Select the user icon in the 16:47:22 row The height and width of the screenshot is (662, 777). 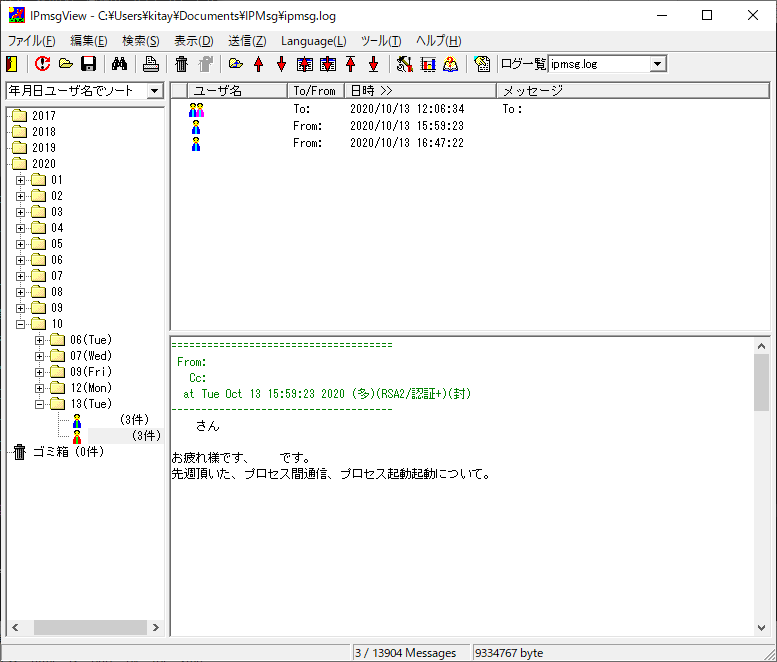point(196,144)
